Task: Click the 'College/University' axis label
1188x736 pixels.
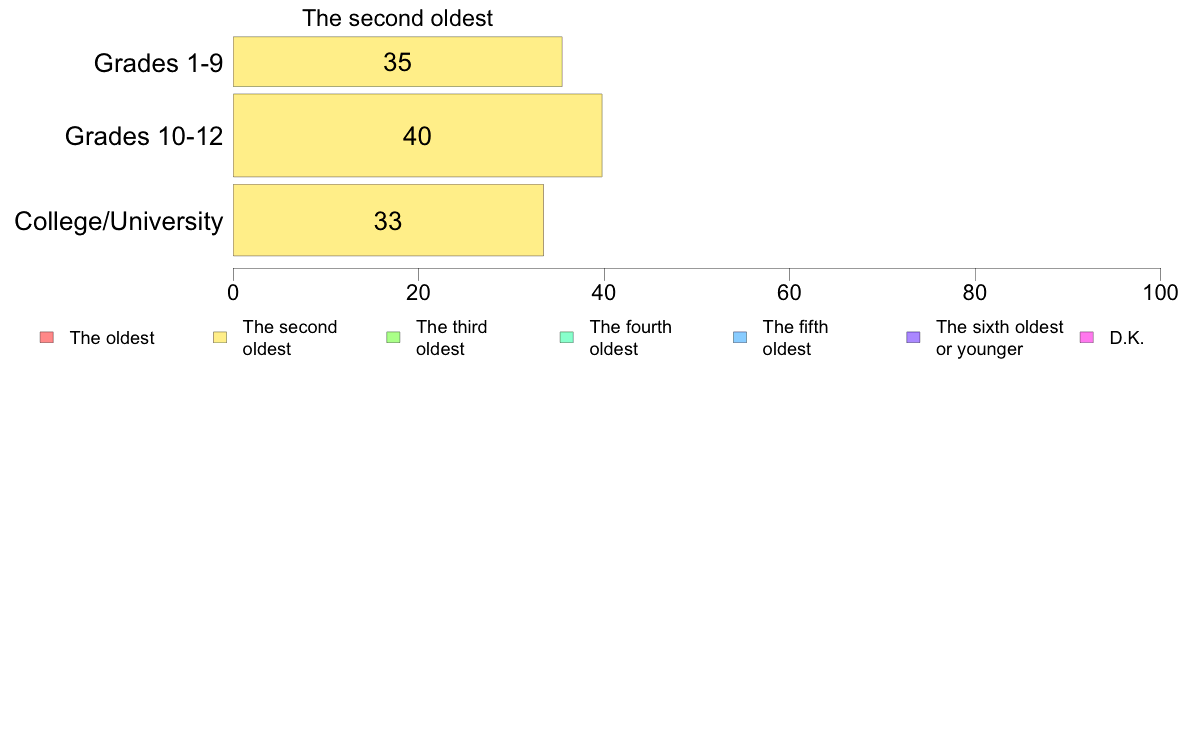Action: (x=119, y=221)
